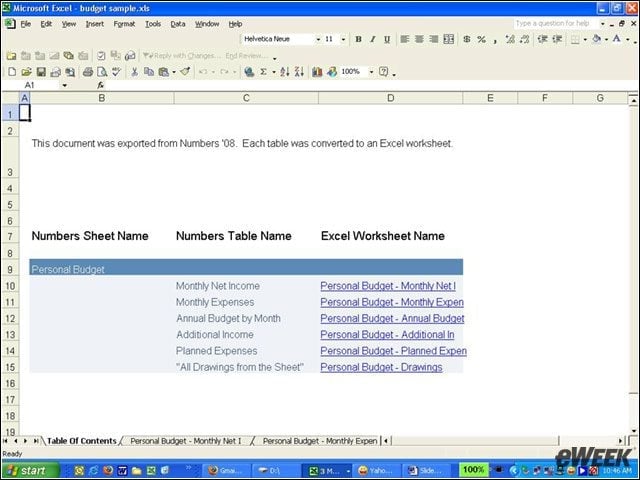
Task: Toggle underline formatting
Action: (x=387, y=39)
